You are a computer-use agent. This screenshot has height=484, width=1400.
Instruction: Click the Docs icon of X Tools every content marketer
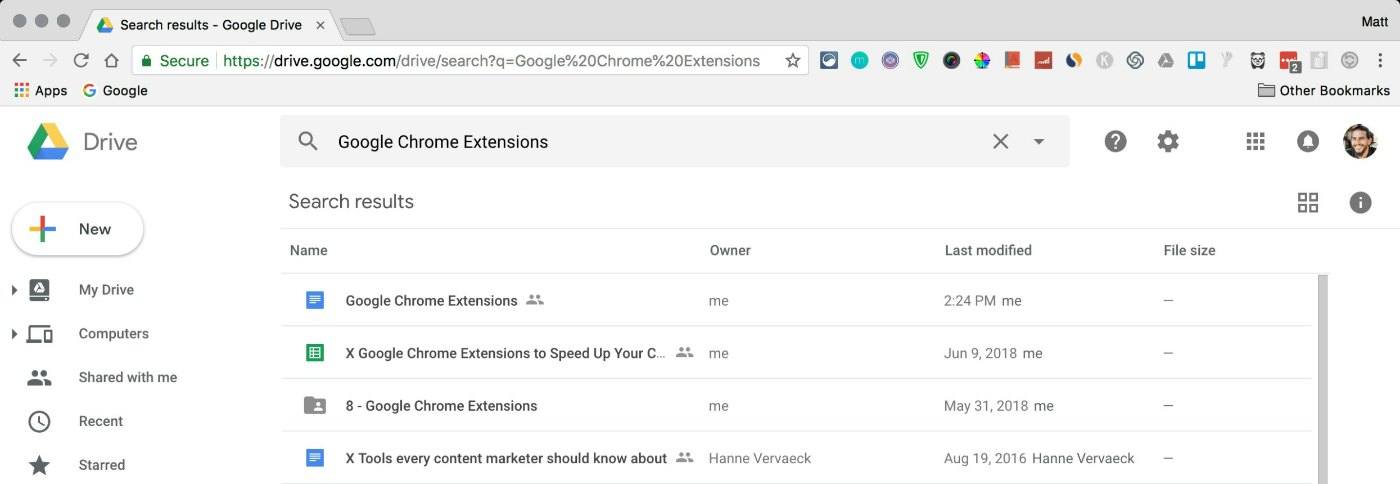pyautogui.click(x=315, y=458)
